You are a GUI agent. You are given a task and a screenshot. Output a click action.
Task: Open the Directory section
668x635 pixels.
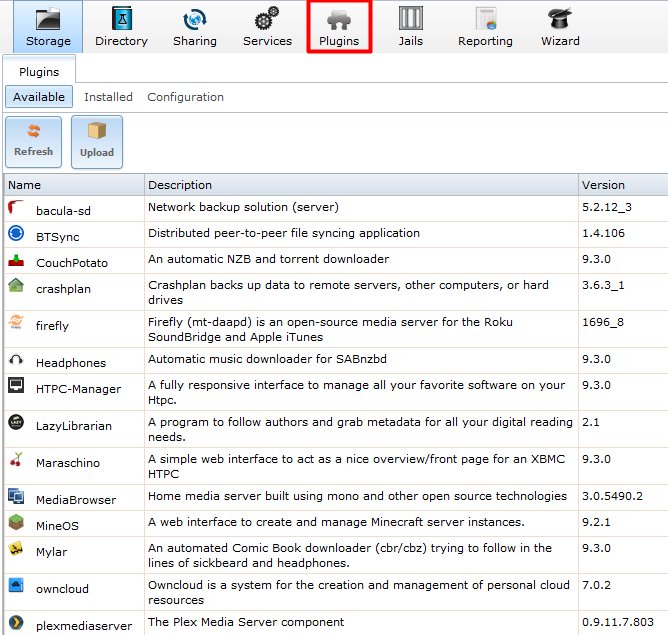(x=121, y=27)
